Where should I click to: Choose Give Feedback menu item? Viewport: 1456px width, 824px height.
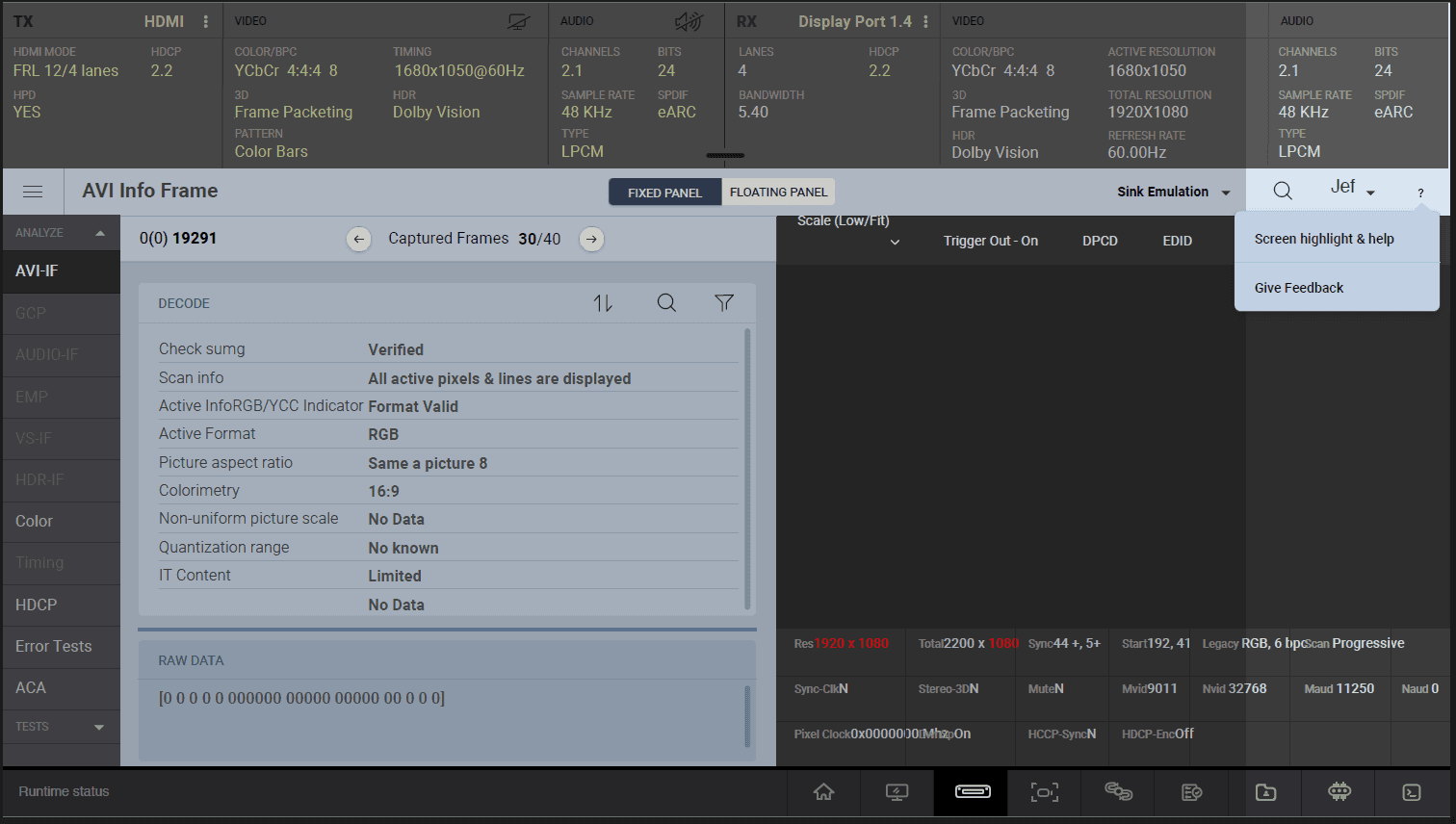pos(1337,288)
